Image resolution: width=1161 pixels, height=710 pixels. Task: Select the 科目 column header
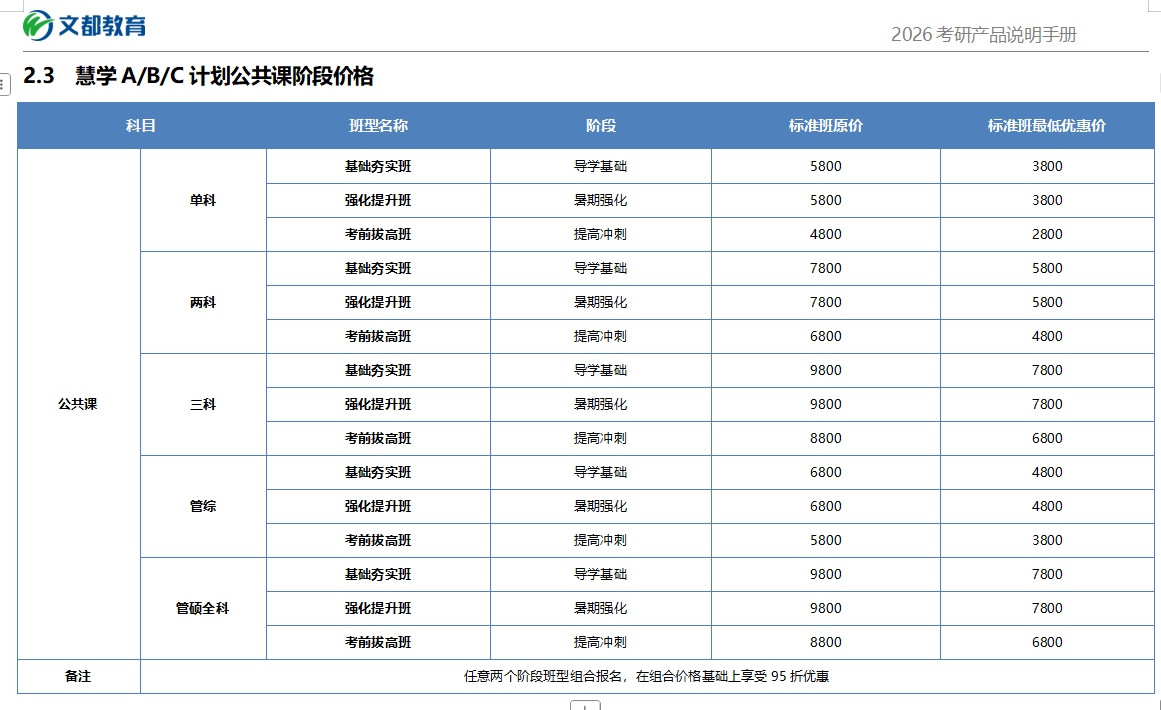pos(141,126)
